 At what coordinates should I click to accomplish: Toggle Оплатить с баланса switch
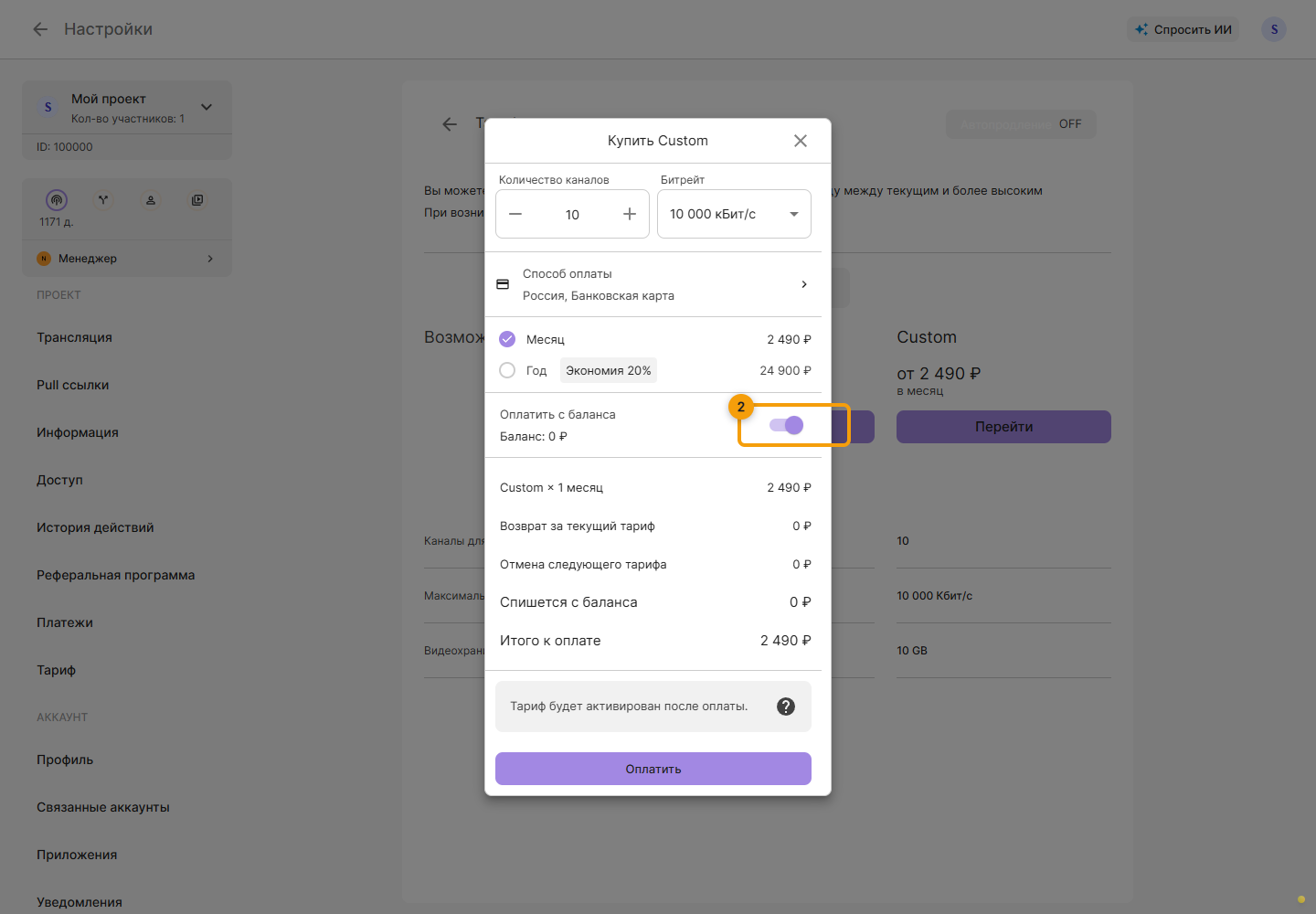pos(786,425)
